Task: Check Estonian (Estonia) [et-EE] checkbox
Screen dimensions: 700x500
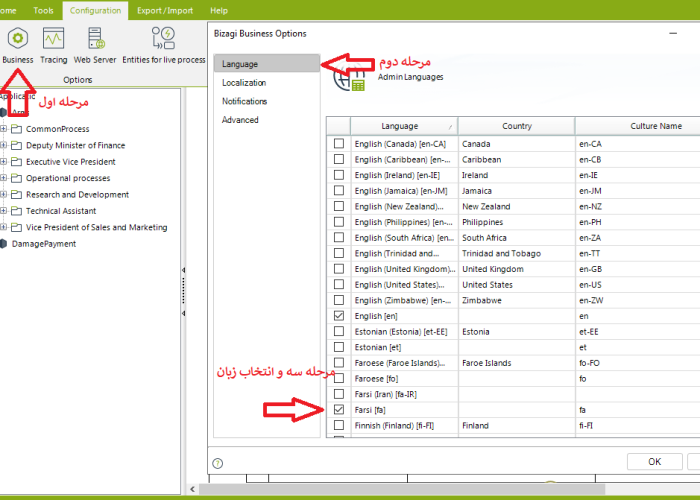Action: [339, 331]
